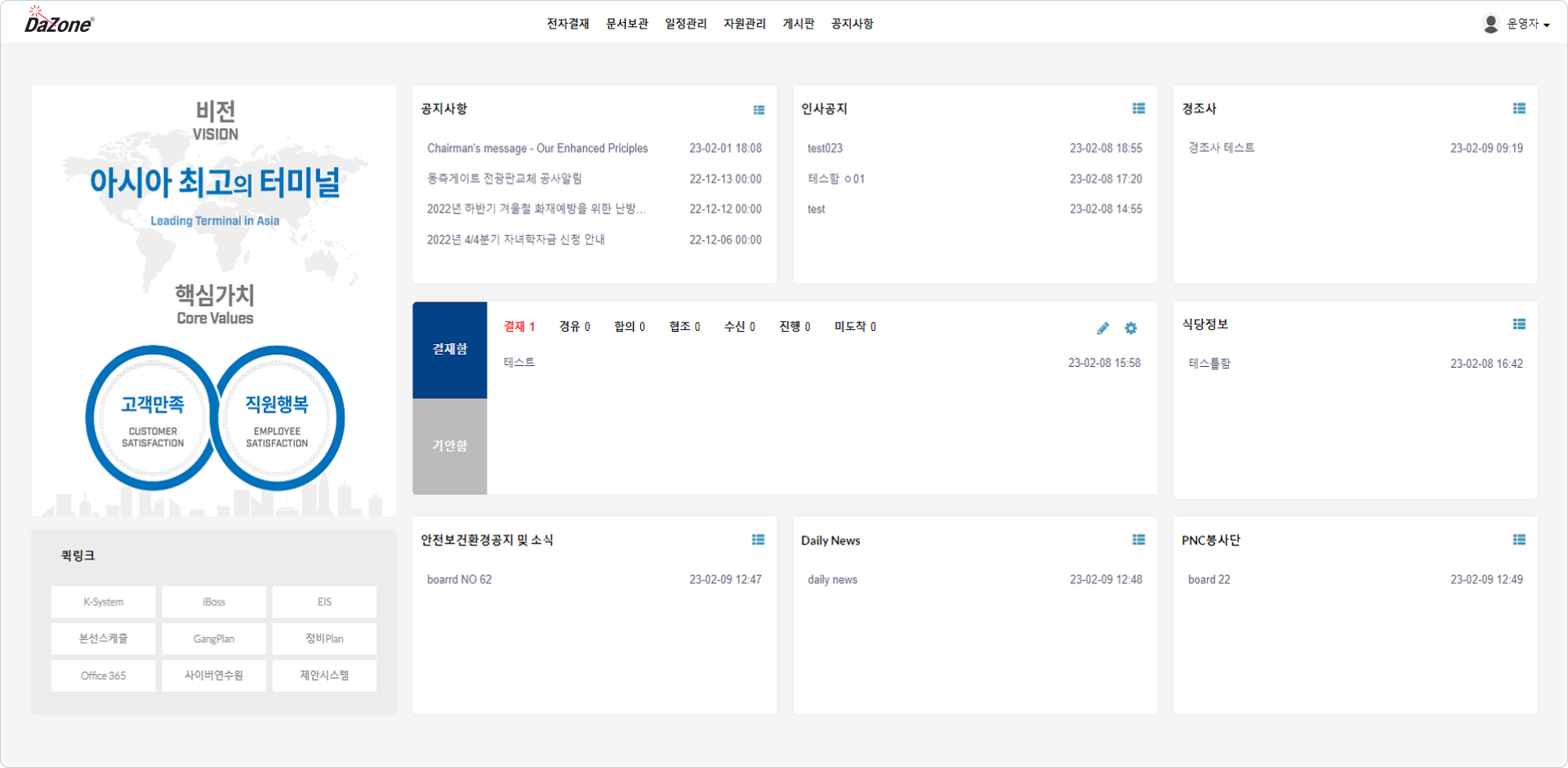Select the 결재함 tab

(450, 350)
